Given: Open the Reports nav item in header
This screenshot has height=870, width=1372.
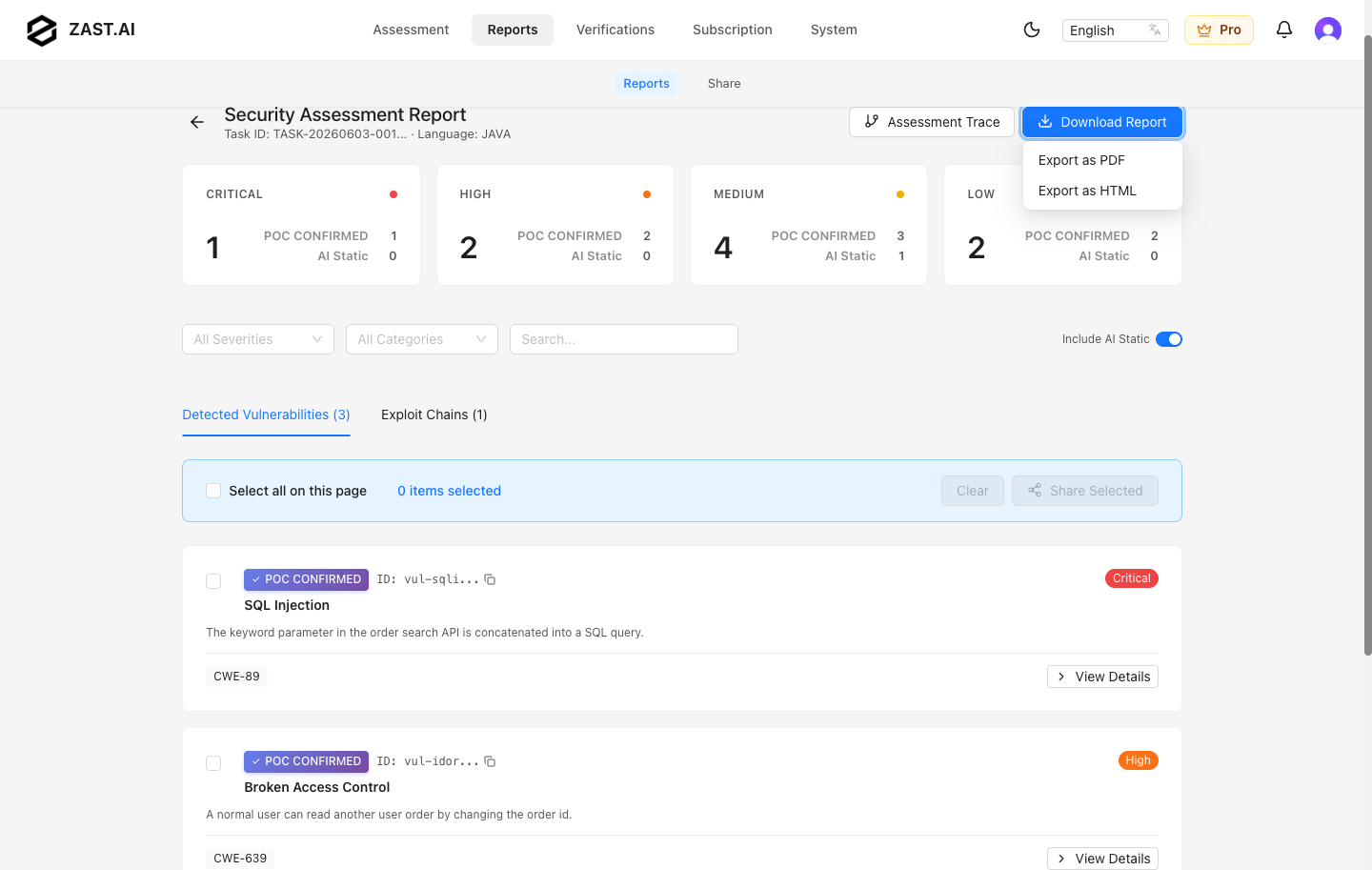Looking at the screenshot, I should (513, 30).
